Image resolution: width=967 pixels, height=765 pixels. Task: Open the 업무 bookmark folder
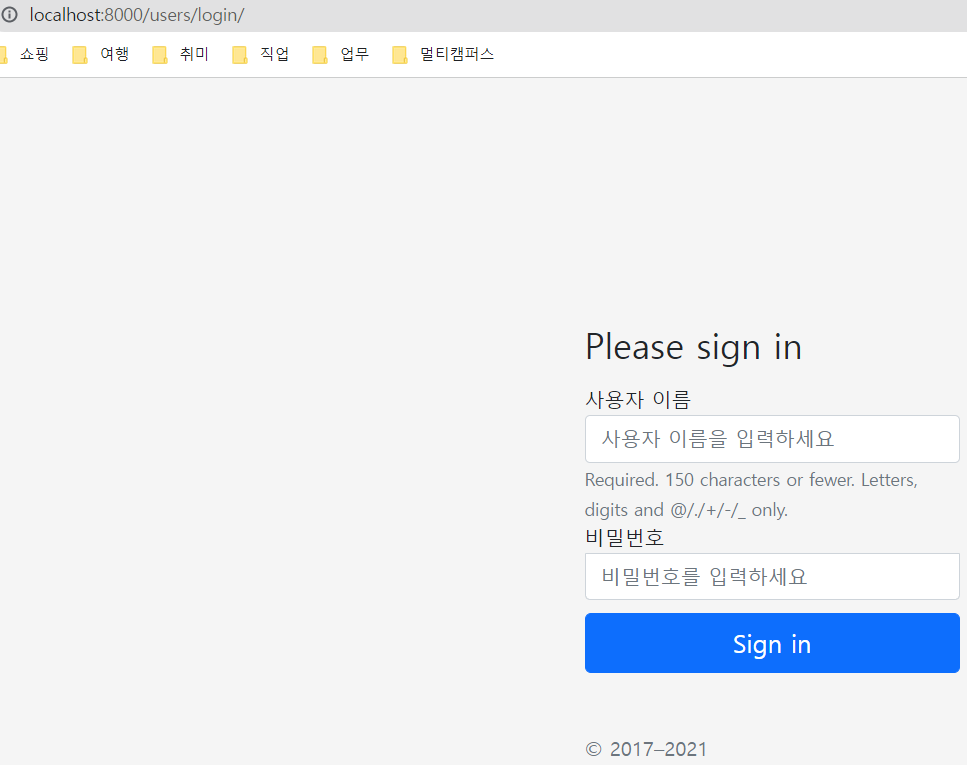pyautogui.click(x=341, y=54)
